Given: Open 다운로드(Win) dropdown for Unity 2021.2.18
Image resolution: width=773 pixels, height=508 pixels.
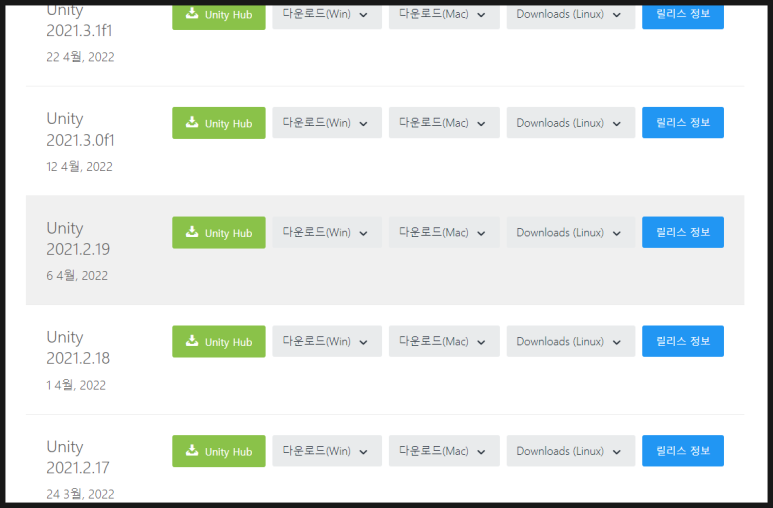Looking at the screenshot, I should pos(327,341).
